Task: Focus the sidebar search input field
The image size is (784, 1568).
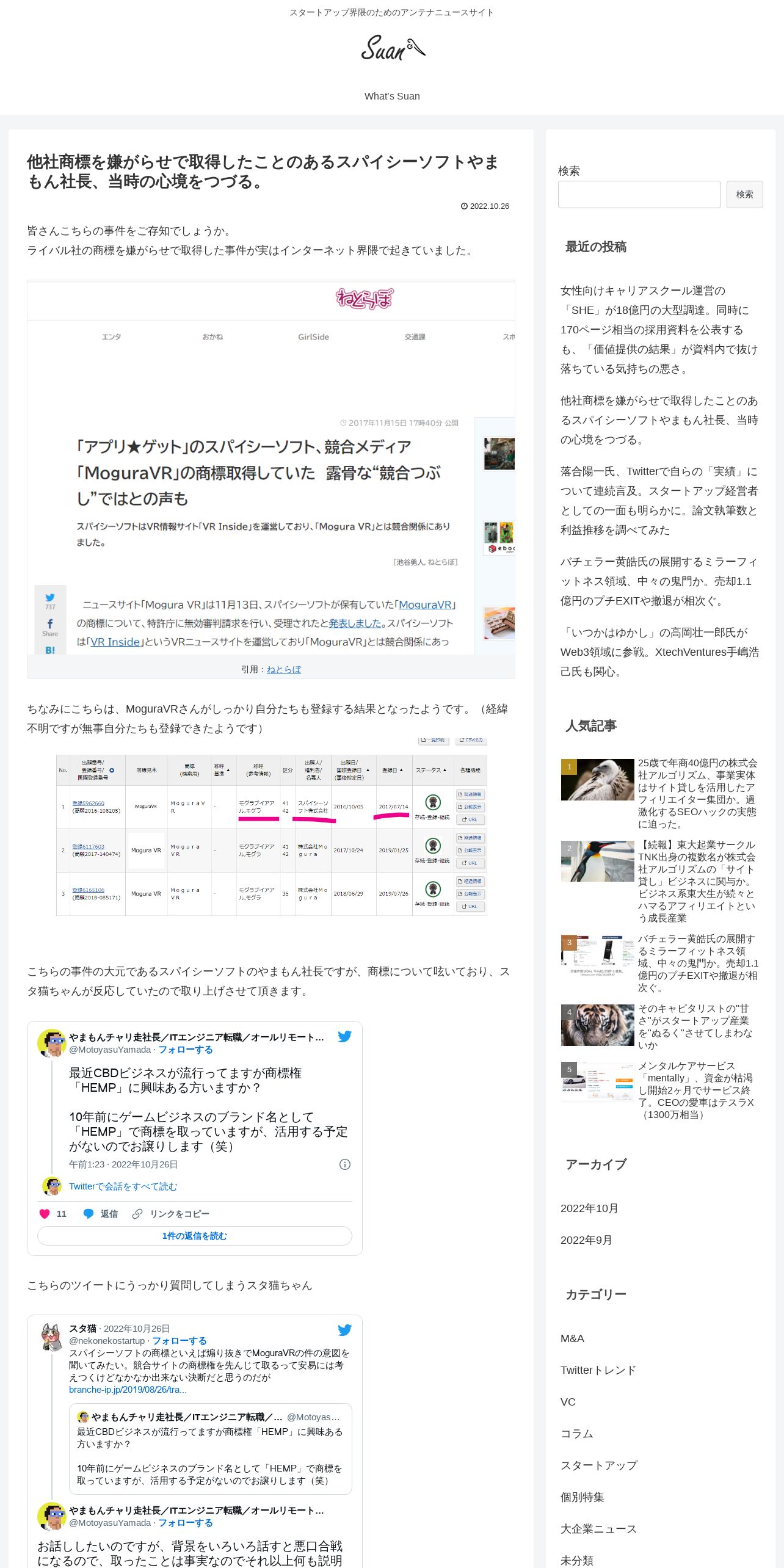Action: click(x=639, y=194)
